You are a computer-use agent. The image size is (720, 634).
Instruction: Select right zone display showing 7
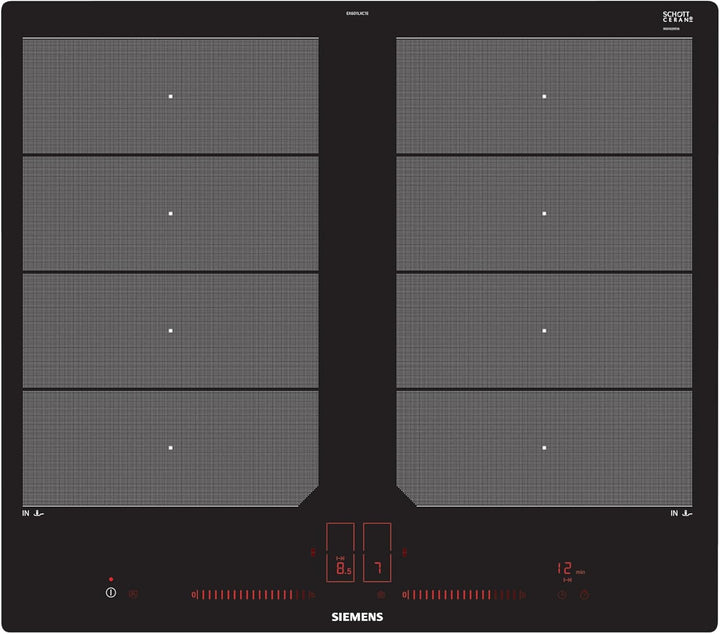377,567
